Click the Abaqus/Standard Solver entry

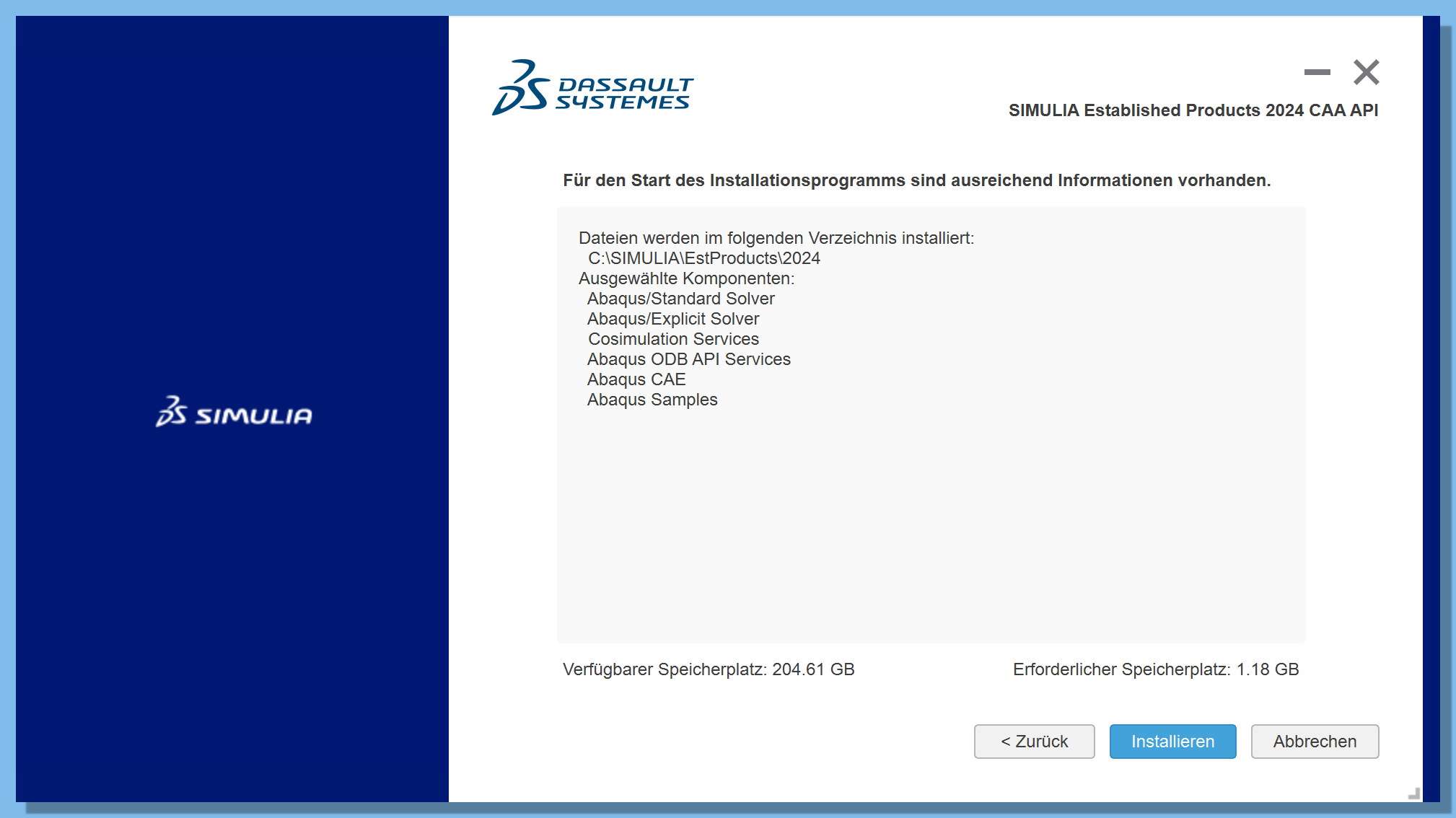click(680, 299)
